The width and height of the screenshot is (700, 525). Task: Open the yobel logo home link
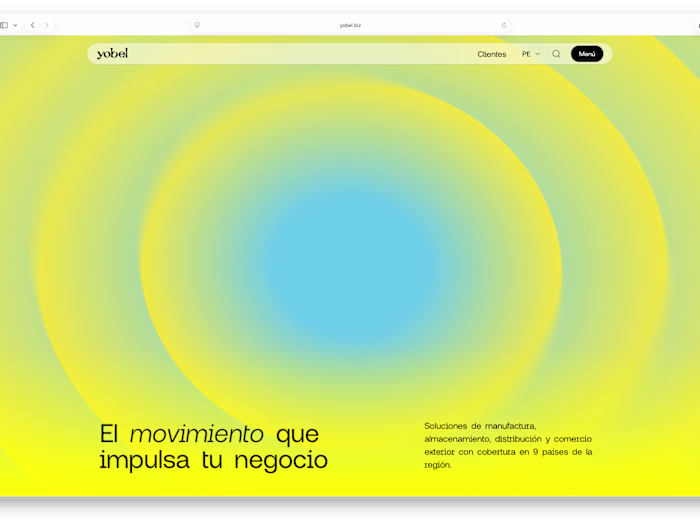[112, 54]
